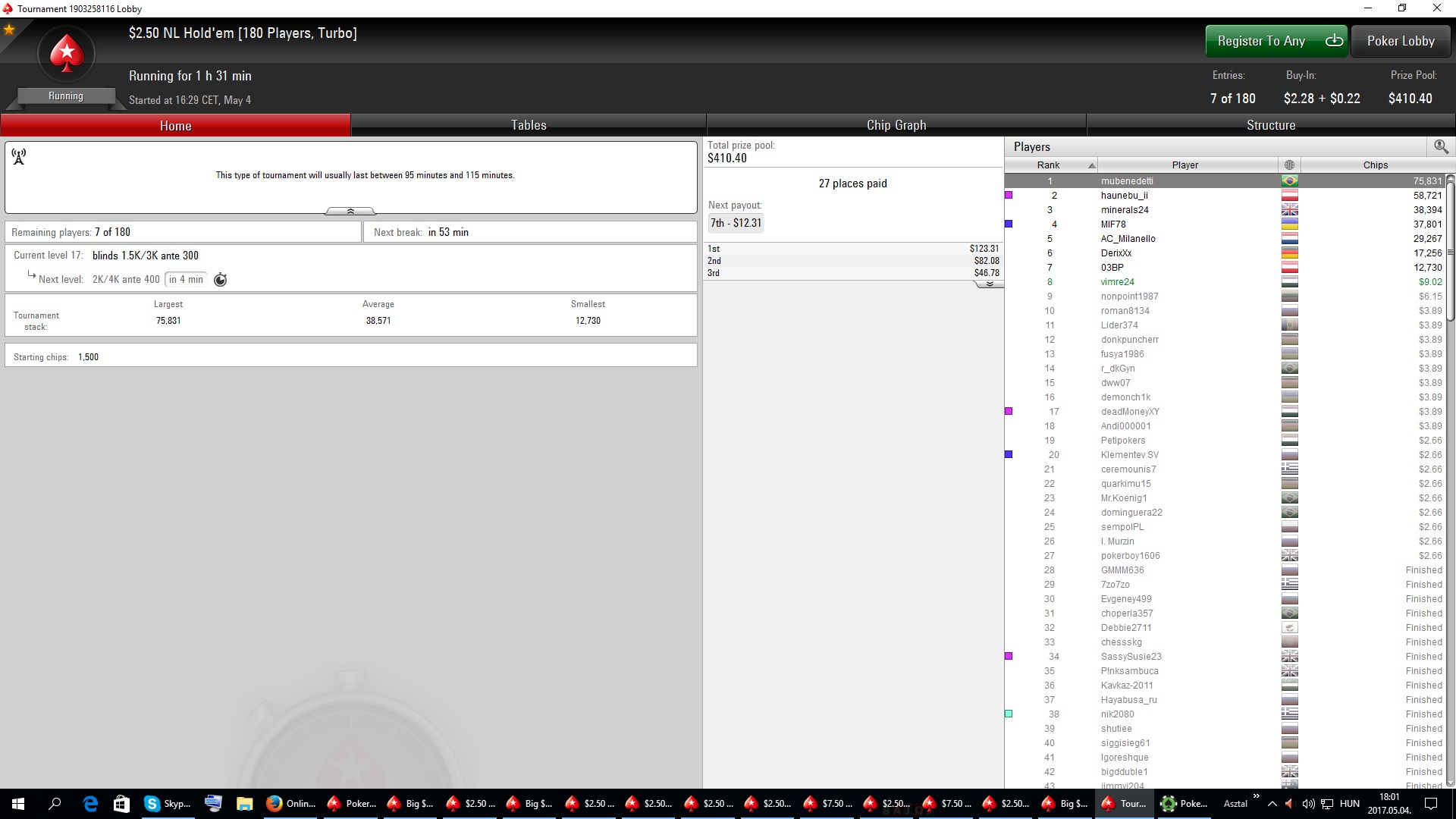This screenshot has height=819, width=1456.
Task: Click the 1st place payout row $123.31
Action: click(853, 249)
